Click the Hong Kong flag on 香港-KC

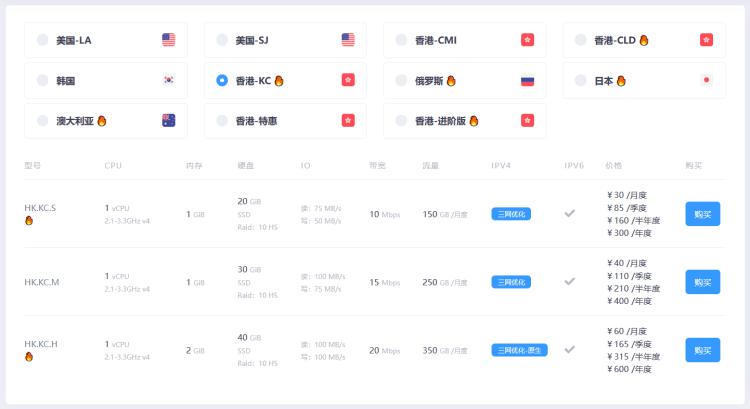coord(348,80)
